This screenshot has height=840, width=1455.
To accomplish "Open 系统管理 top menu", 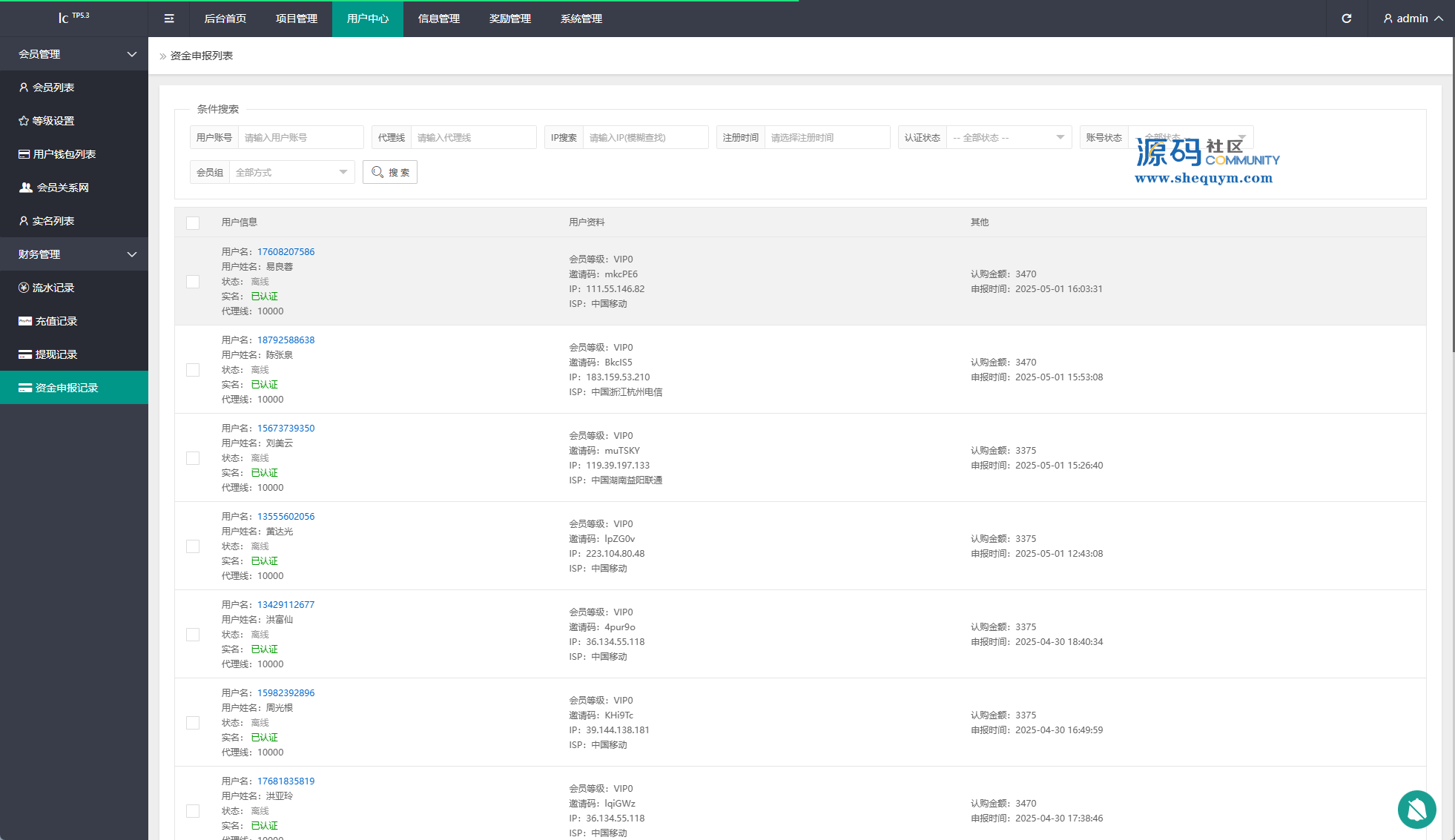I will tap(581, 19).
